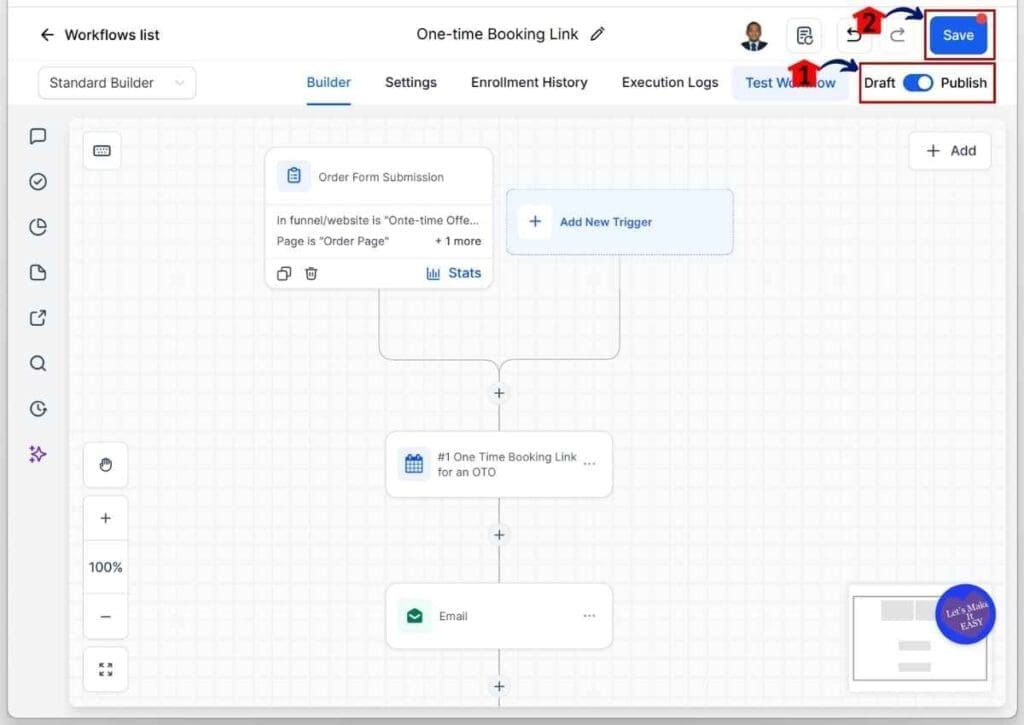Edit the workflow name with pencil icon
This screenshot has height=725, width=1024.
click(x=598, y=34)
